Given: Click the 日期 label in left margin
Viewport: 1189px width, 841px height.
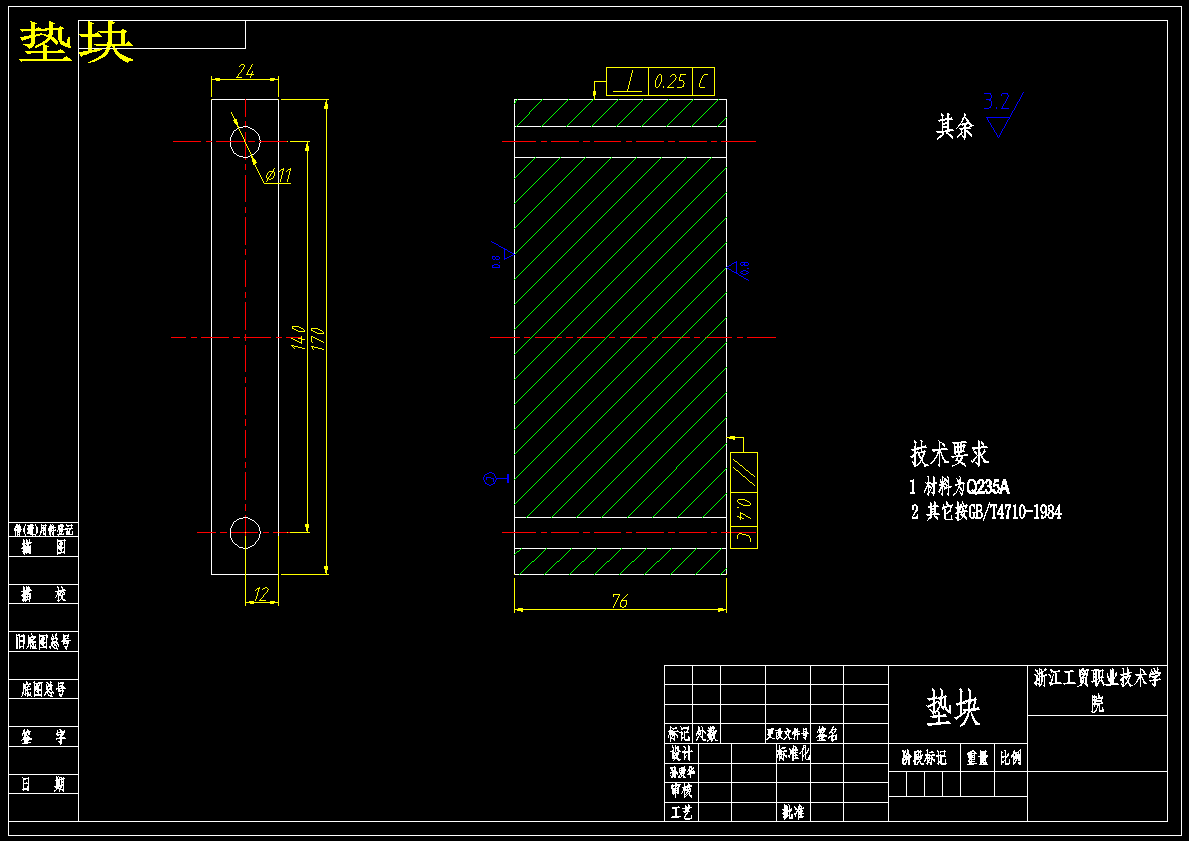Looking at the screenshot, I should (x=43, y=784).
